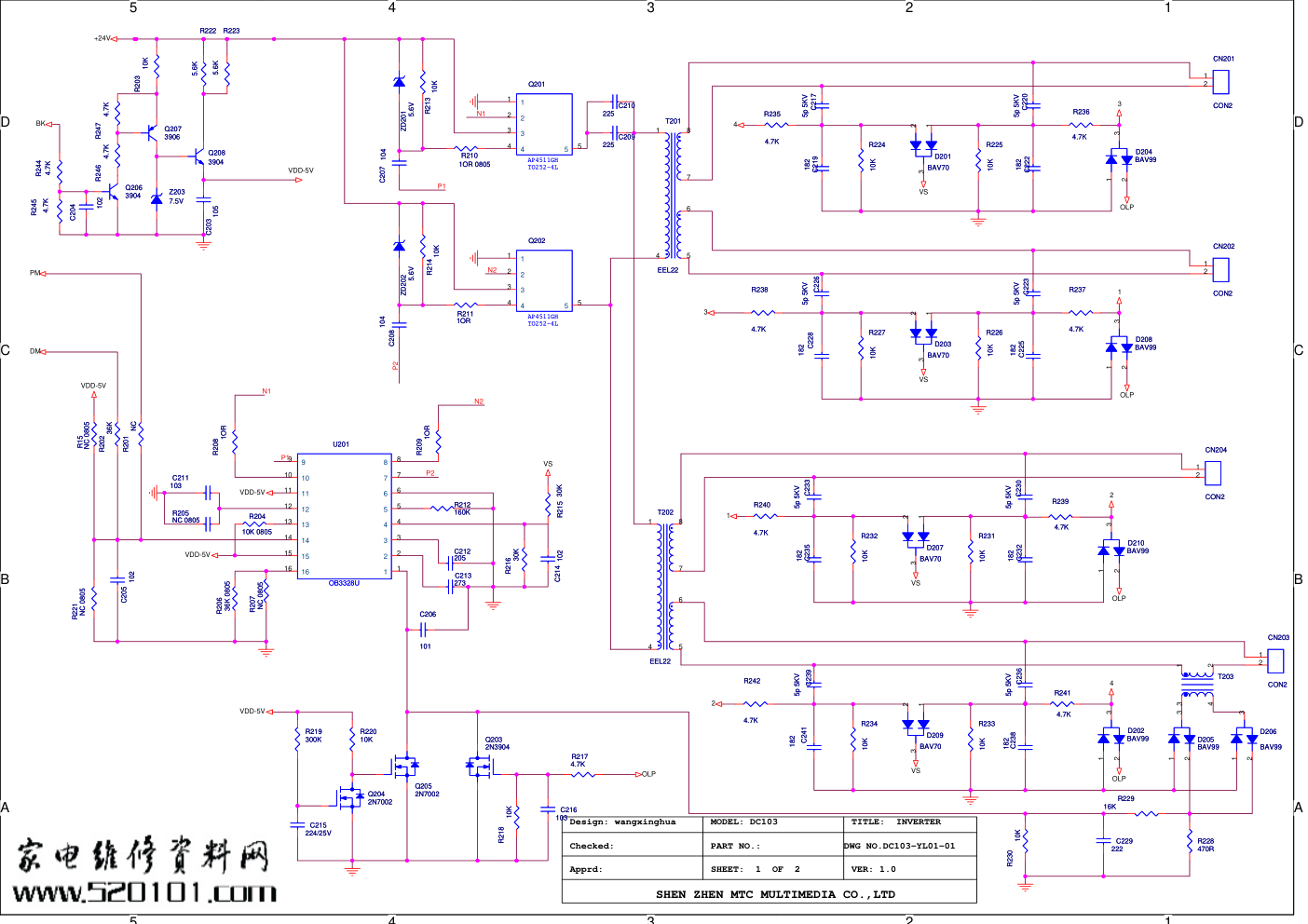The image size is (1308, 924).
Task: Click the T202 transformer symbol
Action: [x=665, y=587]
